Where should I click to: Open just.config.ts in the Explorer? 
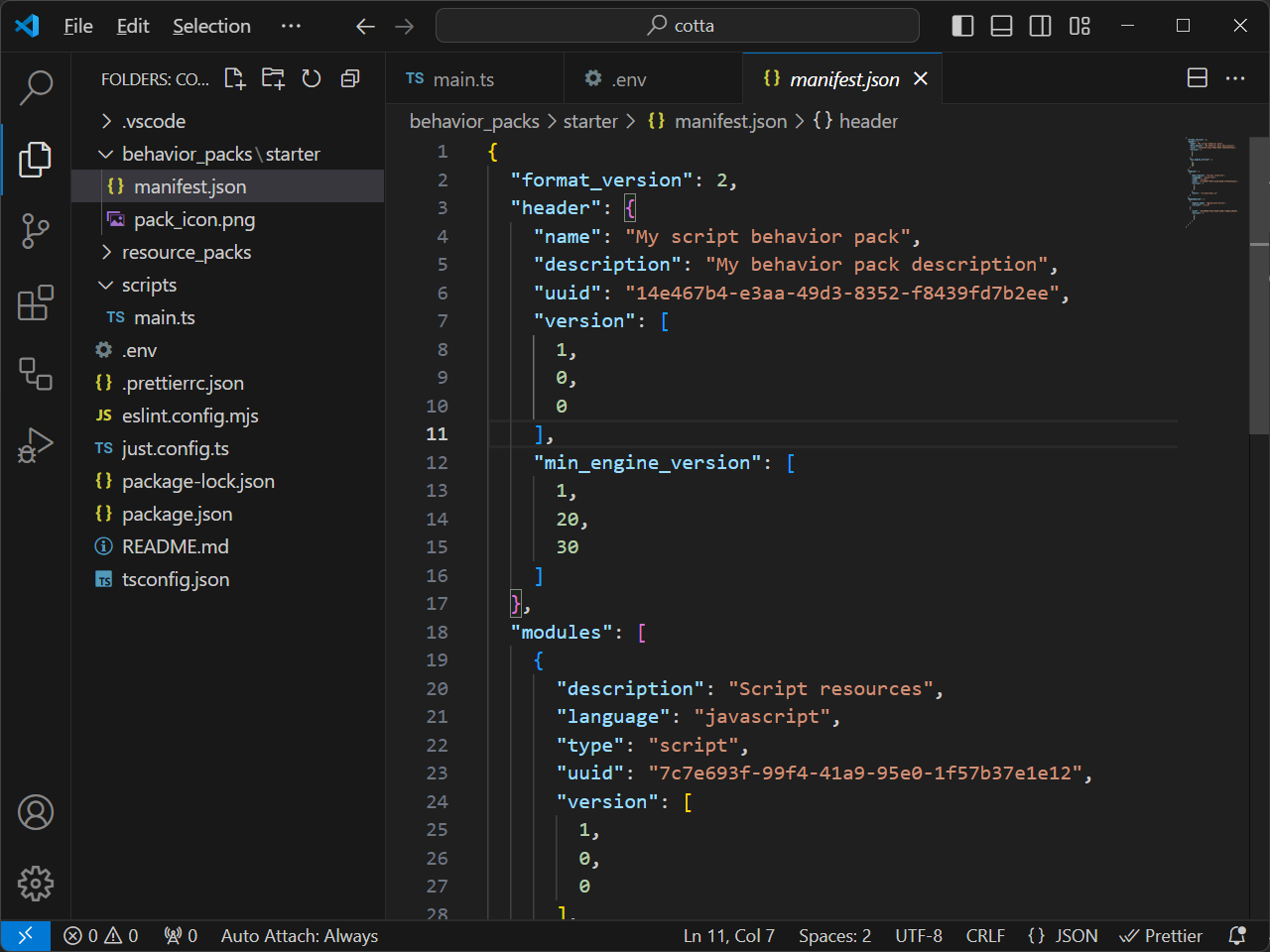[227, 448]
